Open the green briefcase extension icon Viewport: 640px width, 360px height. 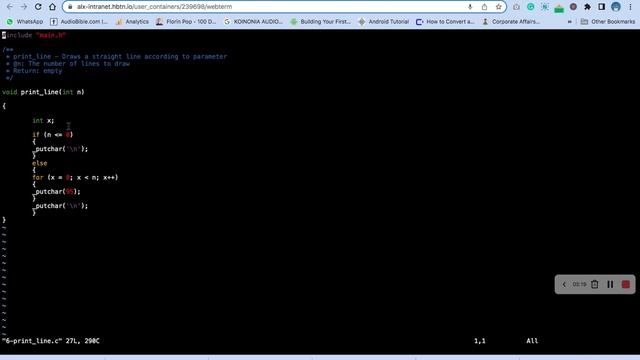(559, 7)
